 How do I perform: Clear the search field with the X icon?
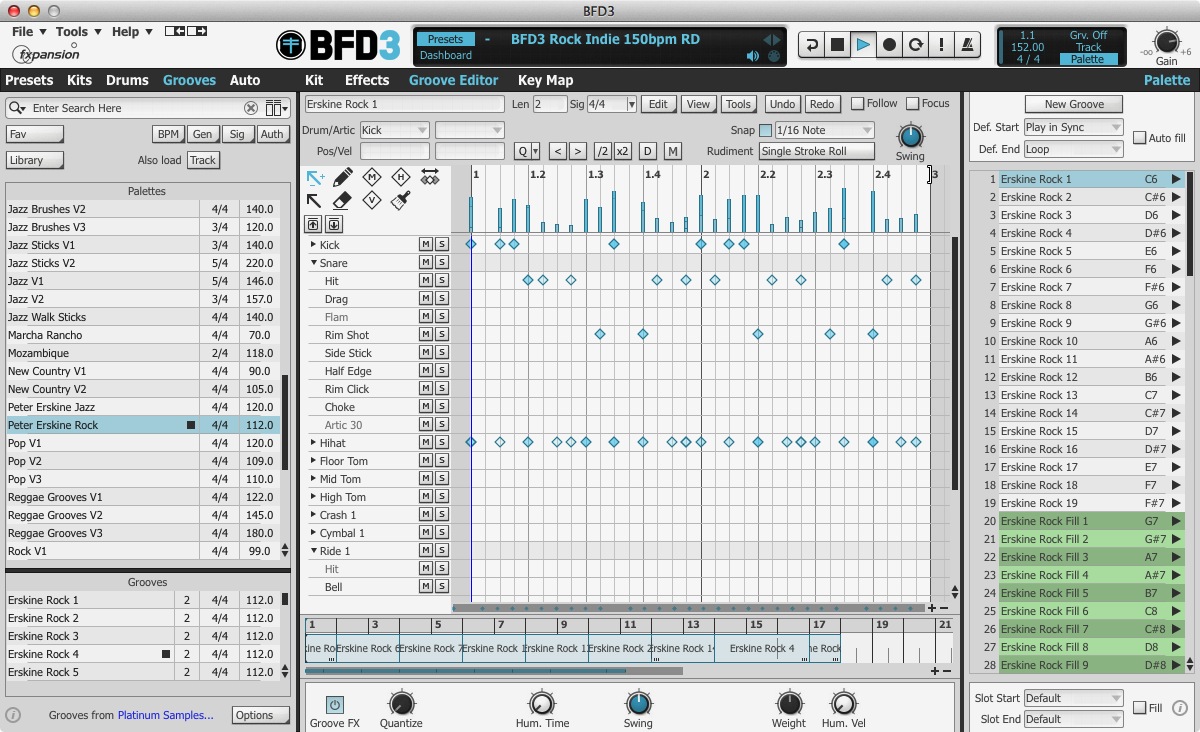pos(251,108)
